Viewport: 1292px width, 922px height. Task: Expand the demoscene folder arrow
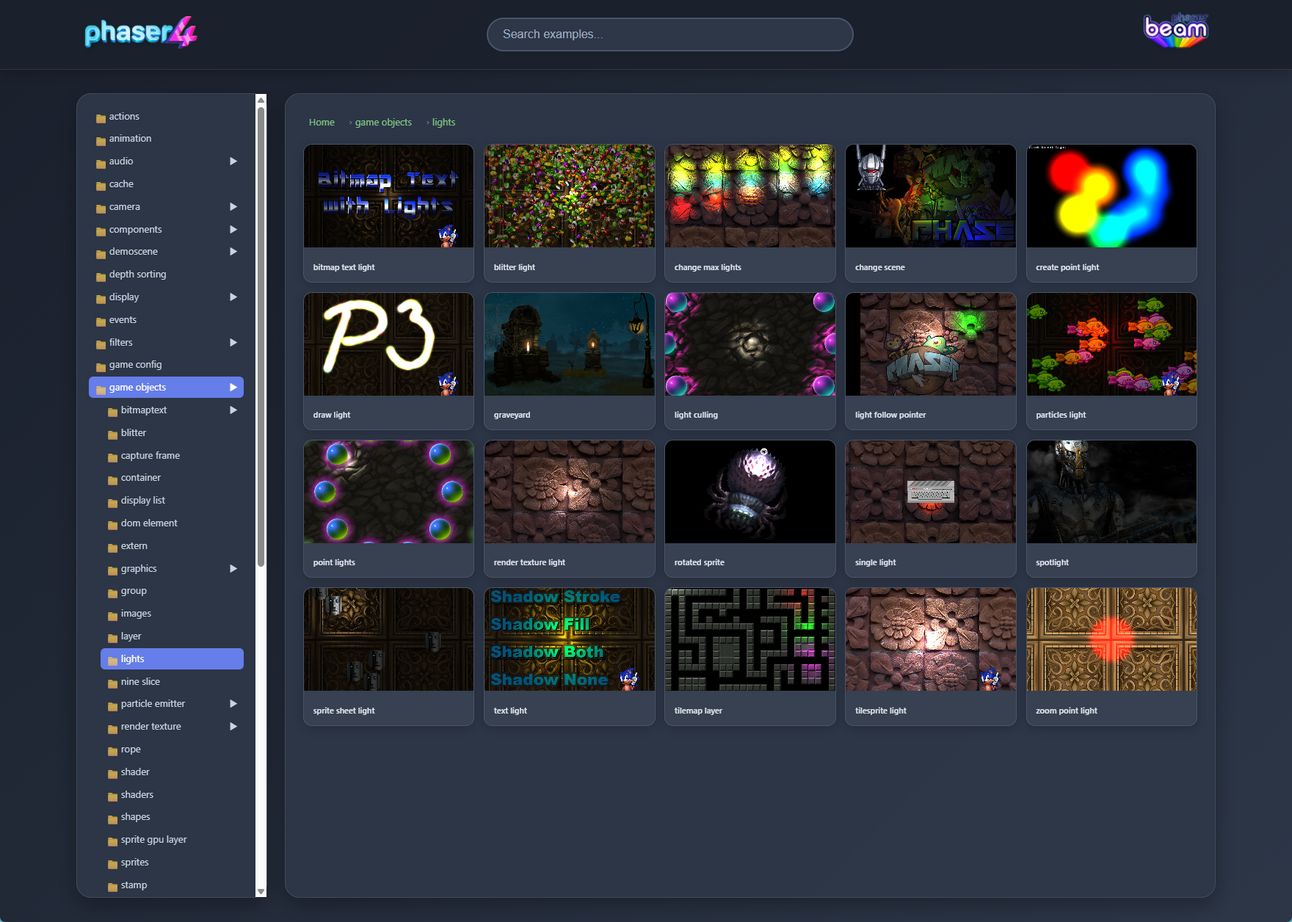coord(233,252)
